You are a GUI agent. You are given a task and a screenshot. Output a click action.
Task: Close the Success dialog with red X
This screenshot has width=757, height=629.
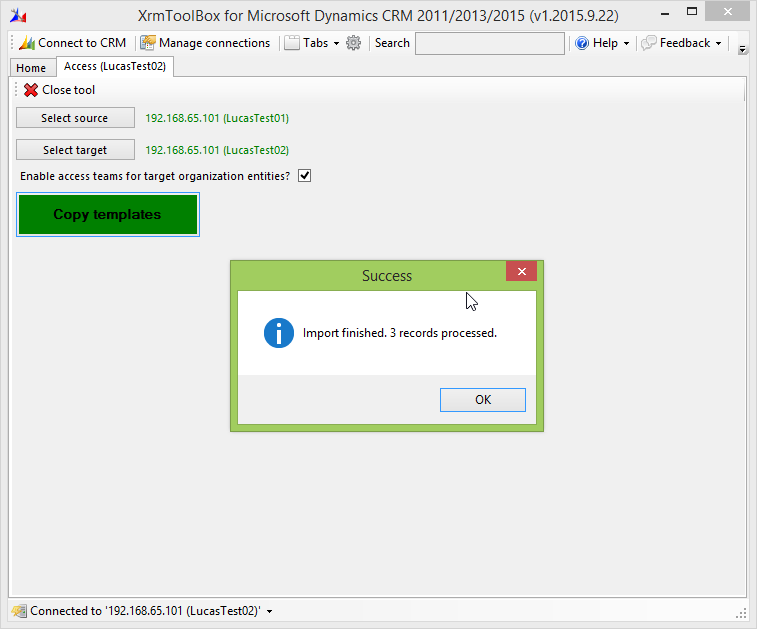tap(521, 271)
